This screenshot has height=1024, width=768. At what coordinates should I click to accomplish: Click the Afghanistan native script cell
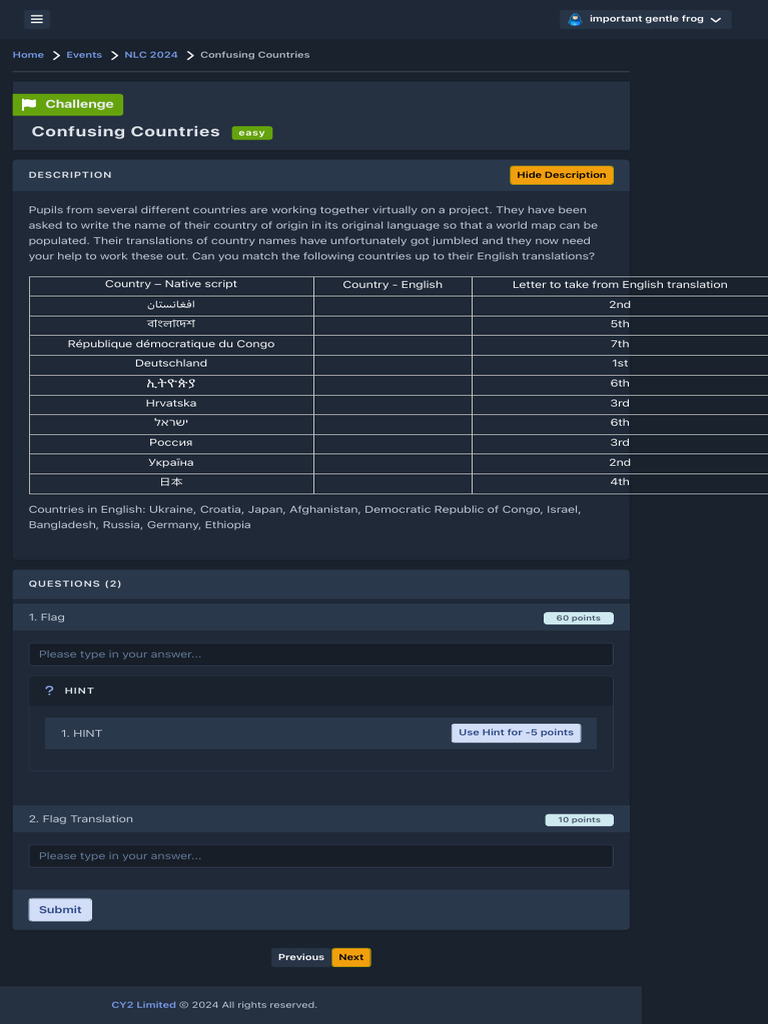point(171,305)
